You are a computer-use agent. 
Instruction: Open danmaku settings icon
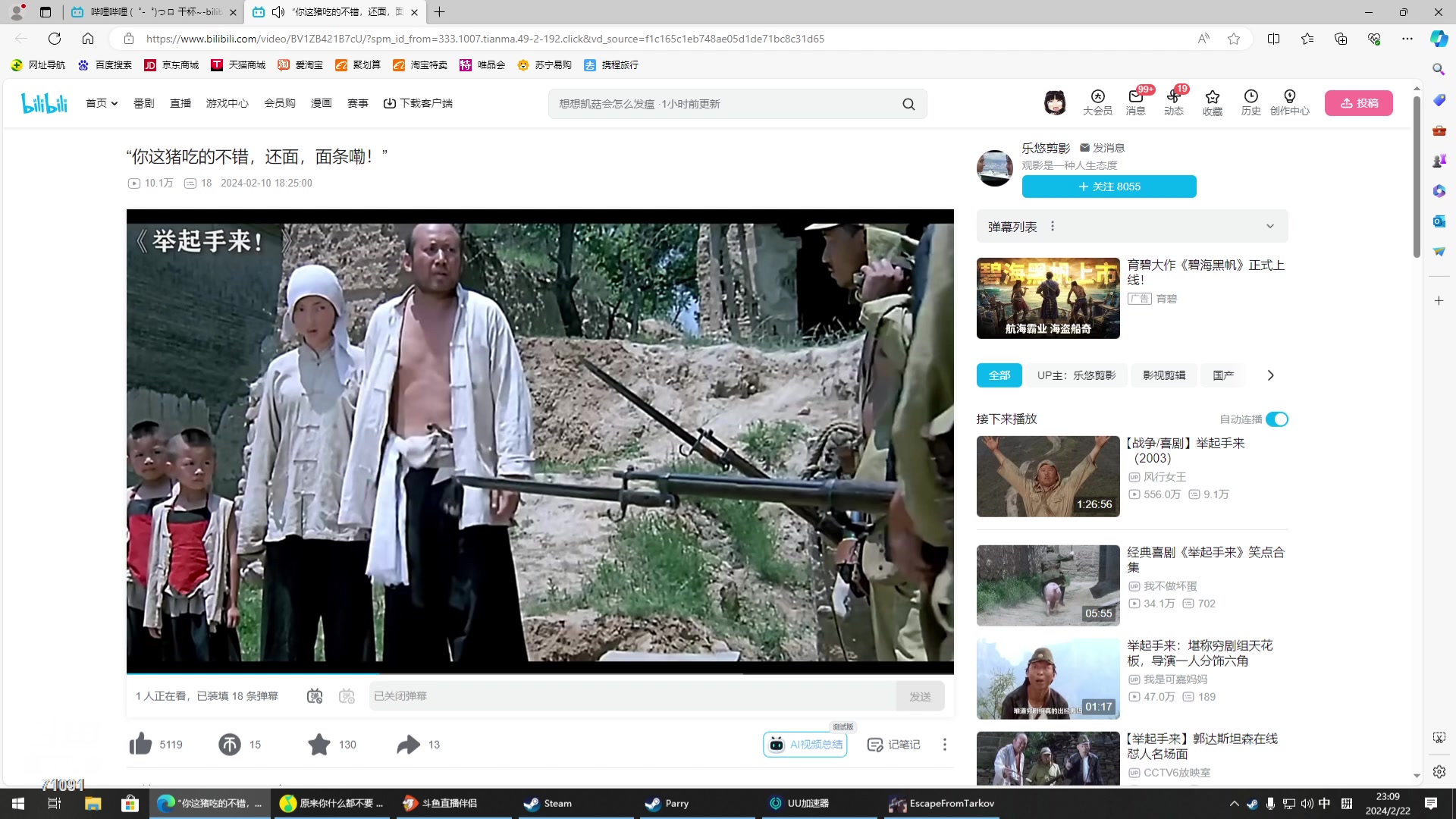point(347,696)
